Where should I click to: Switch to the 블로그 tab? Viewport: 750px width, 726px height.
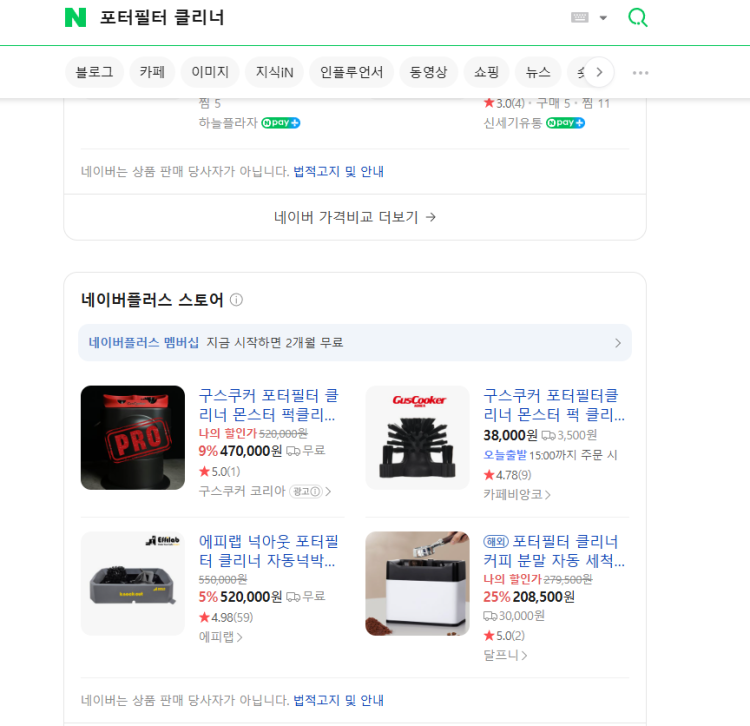coord(94,72)
